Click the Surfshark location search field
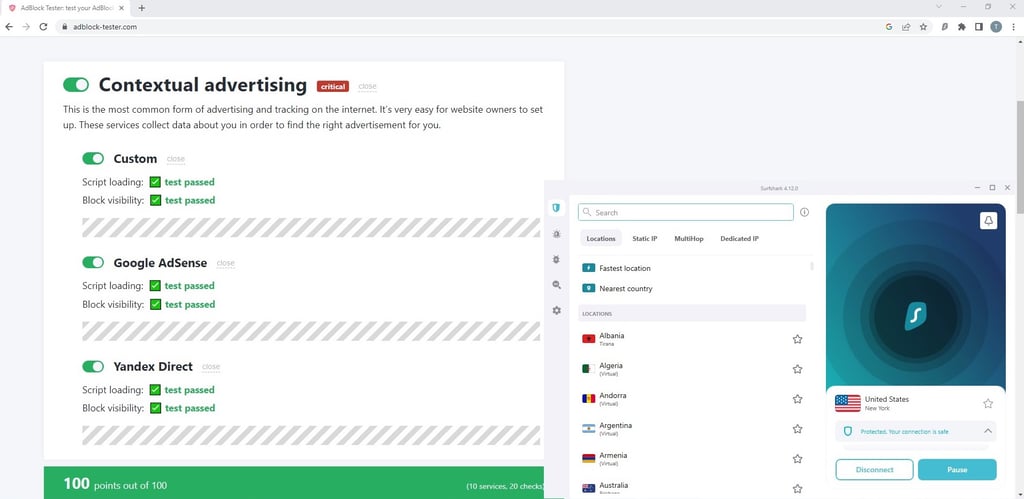The height and width of the screenshot is (499, 1024). tap(686, 212)
